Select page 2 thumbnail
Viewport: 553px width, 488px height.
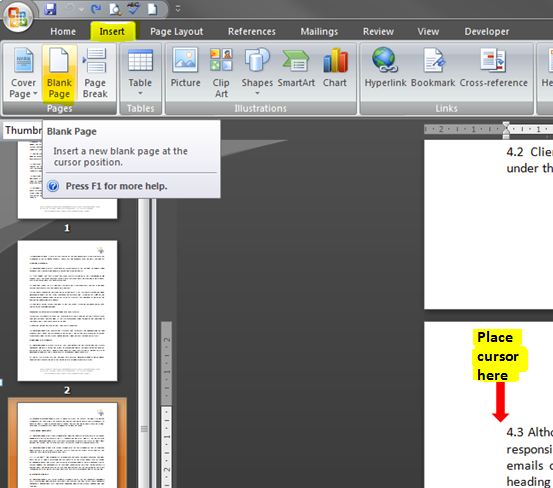point(67,311)
